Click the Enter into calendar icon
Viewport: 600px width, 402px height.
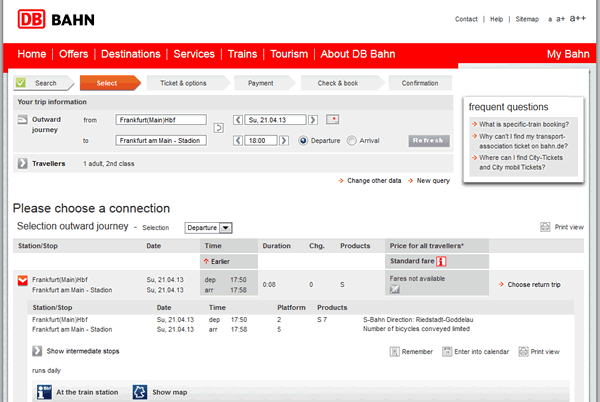[446, 351]
